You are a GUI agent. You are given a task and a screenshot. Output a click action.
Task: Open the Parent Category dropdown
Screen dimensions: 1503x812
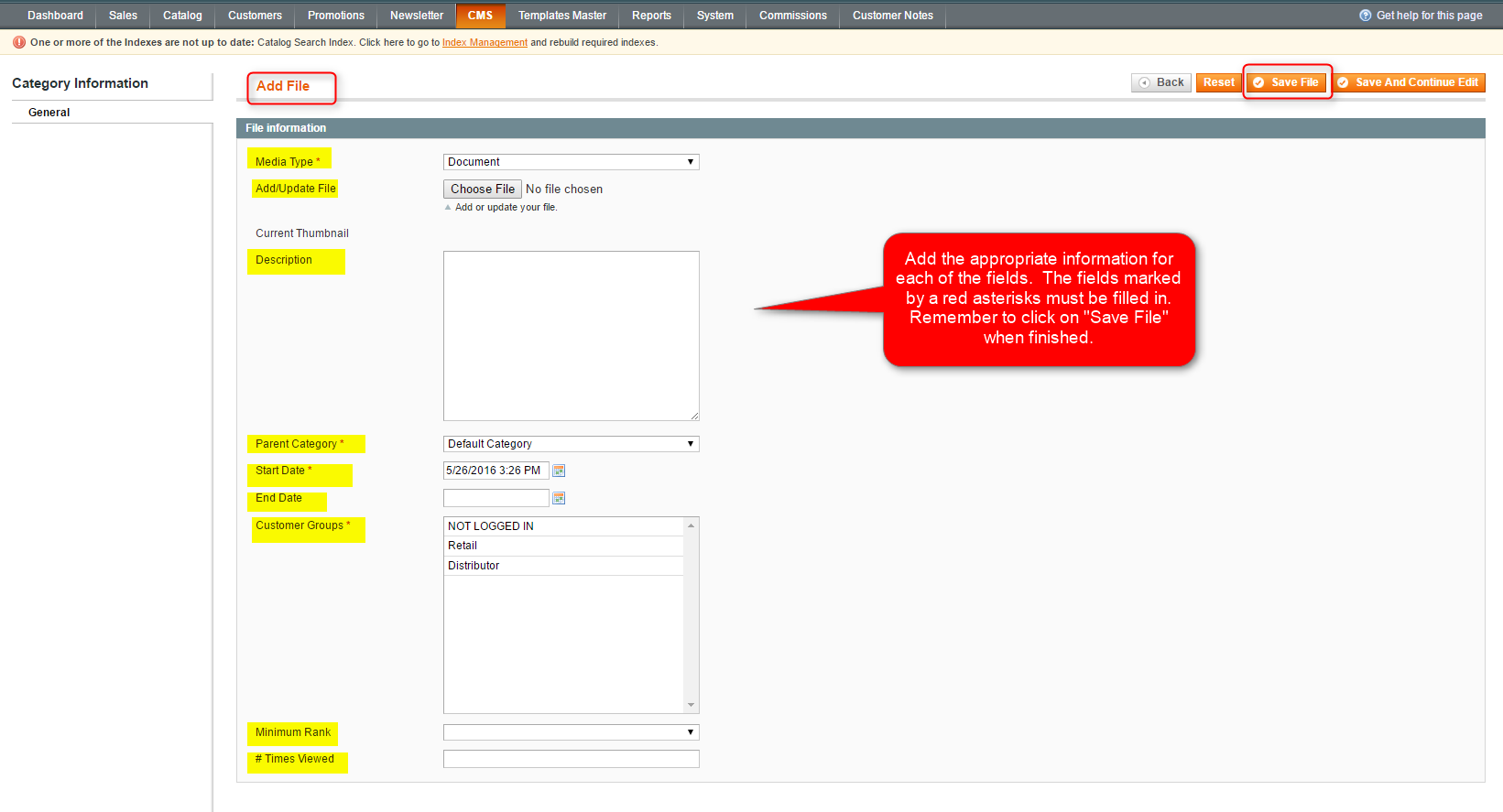(x=571, y=444)
